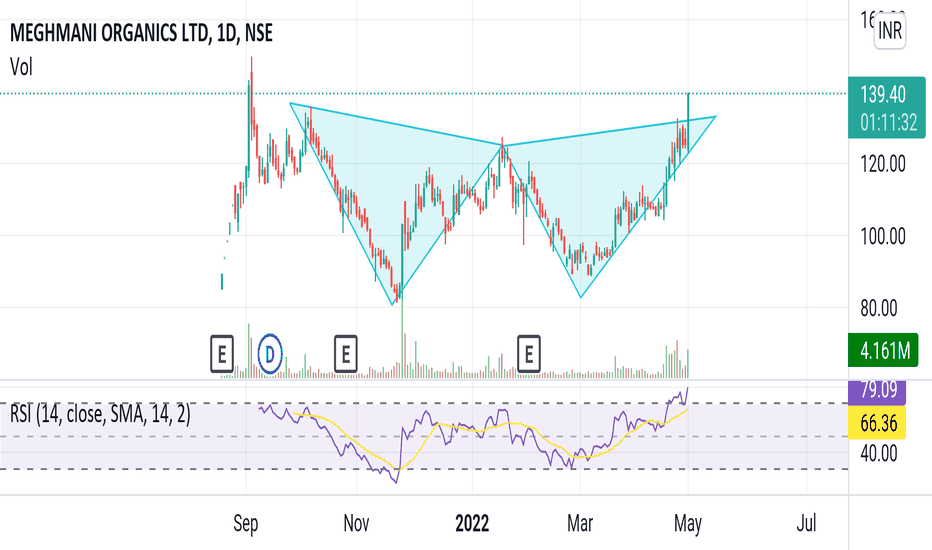Click the 120.00 price axis label

click(x=883, y=164)
